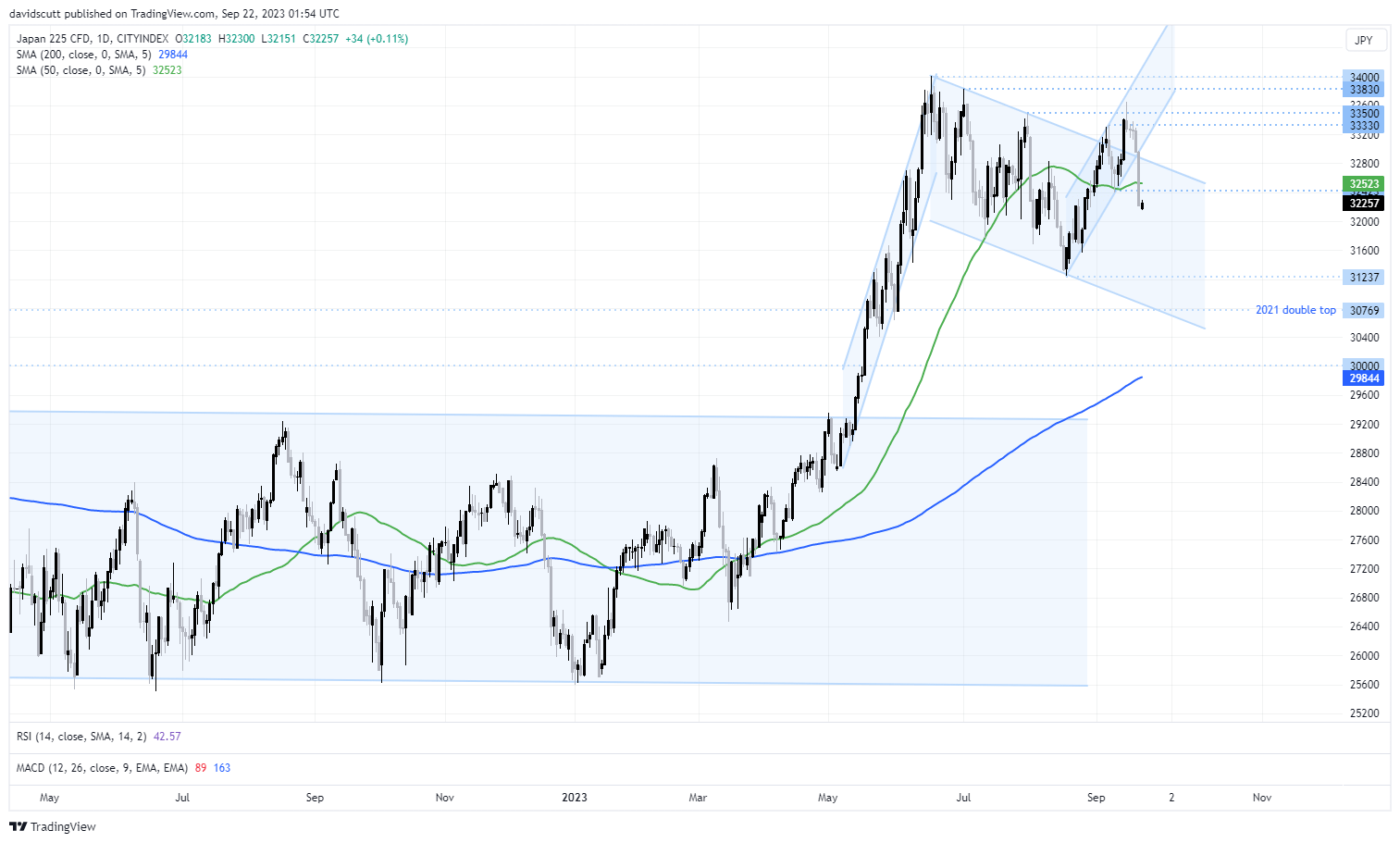Click the JPY currency button
The image size is (1400, 843).
[1365, 40]
